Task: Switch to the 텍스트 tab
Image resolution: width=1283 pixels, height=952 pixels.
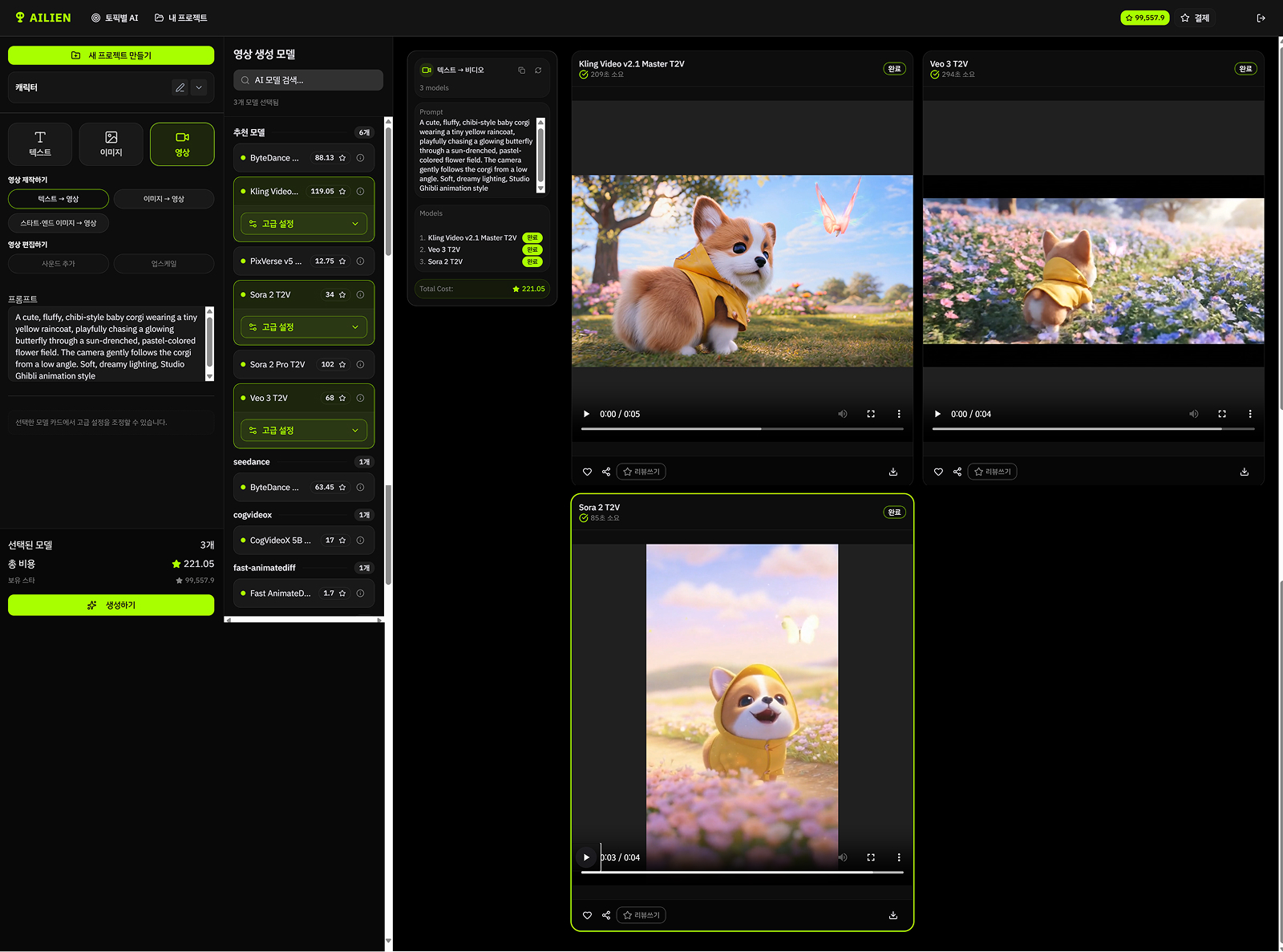Action: (x=40, y=144)
